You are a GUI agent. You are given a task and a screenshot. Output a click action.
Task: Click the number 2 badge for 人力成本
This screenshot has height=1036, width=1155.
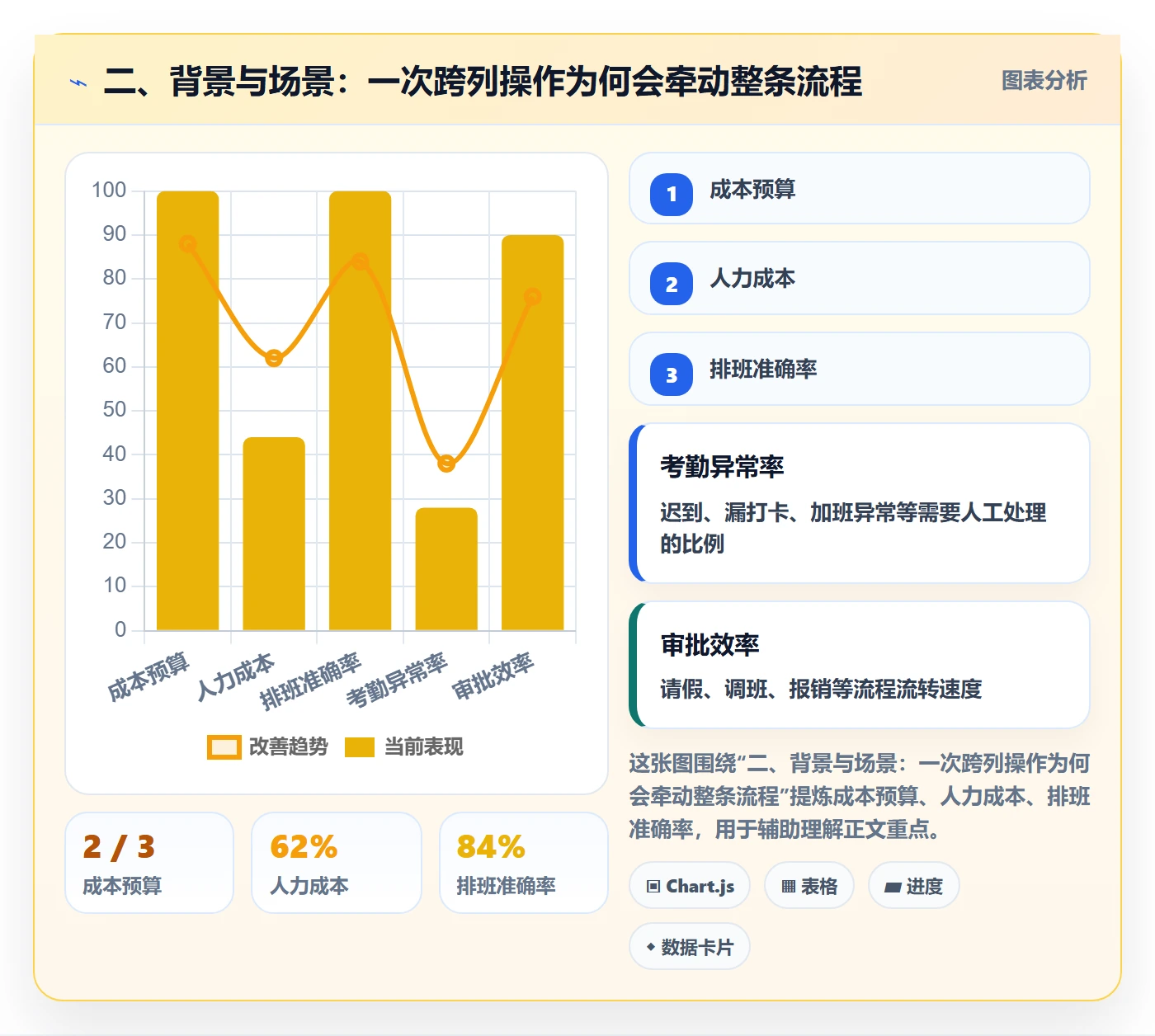672,285
